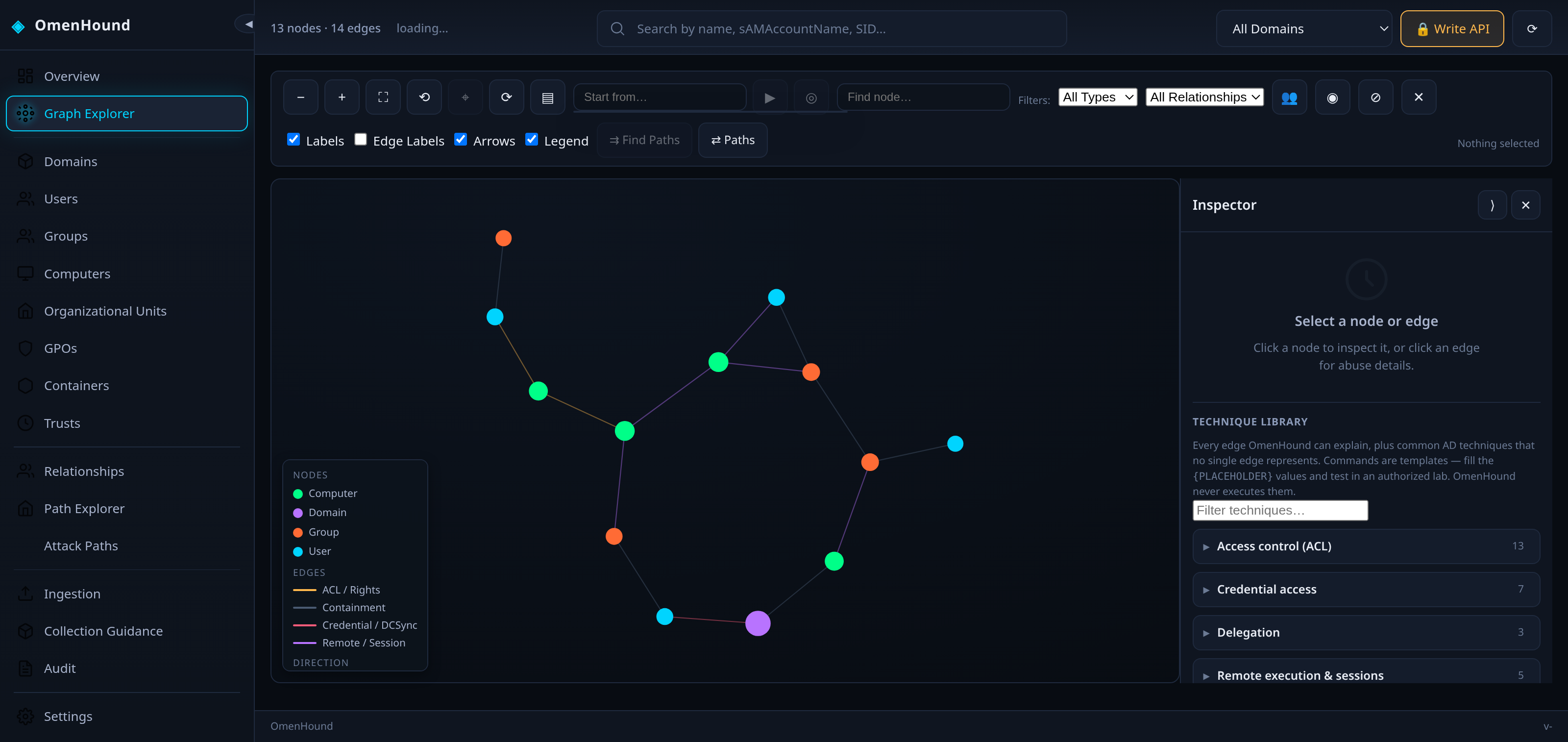The width and height of the screenshot is (1568, 742).
Task: Click the Start from input field
Action: pos(660,97)
